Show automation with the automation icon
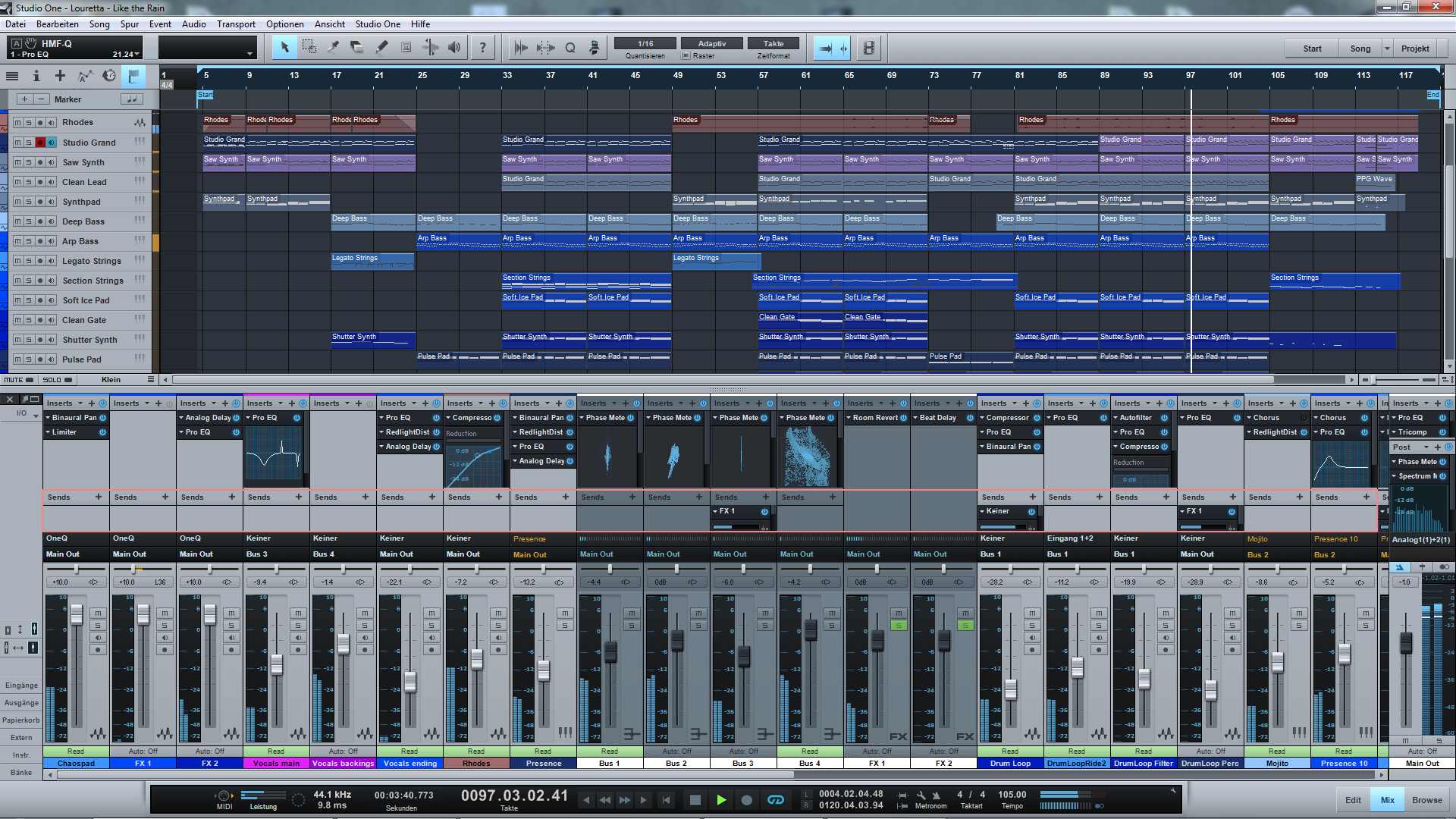 tap(85, 76)
